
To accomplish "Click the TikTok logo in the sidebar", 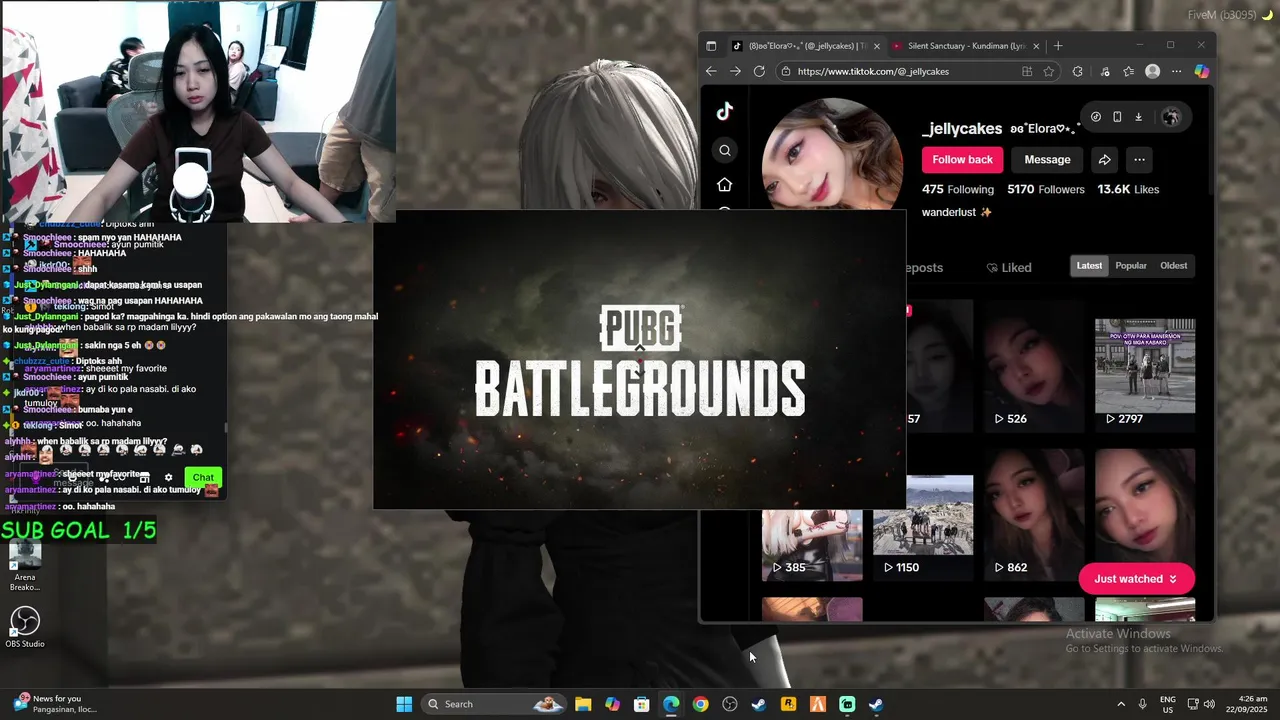I will pyautogui.click(x=725, y=112).
